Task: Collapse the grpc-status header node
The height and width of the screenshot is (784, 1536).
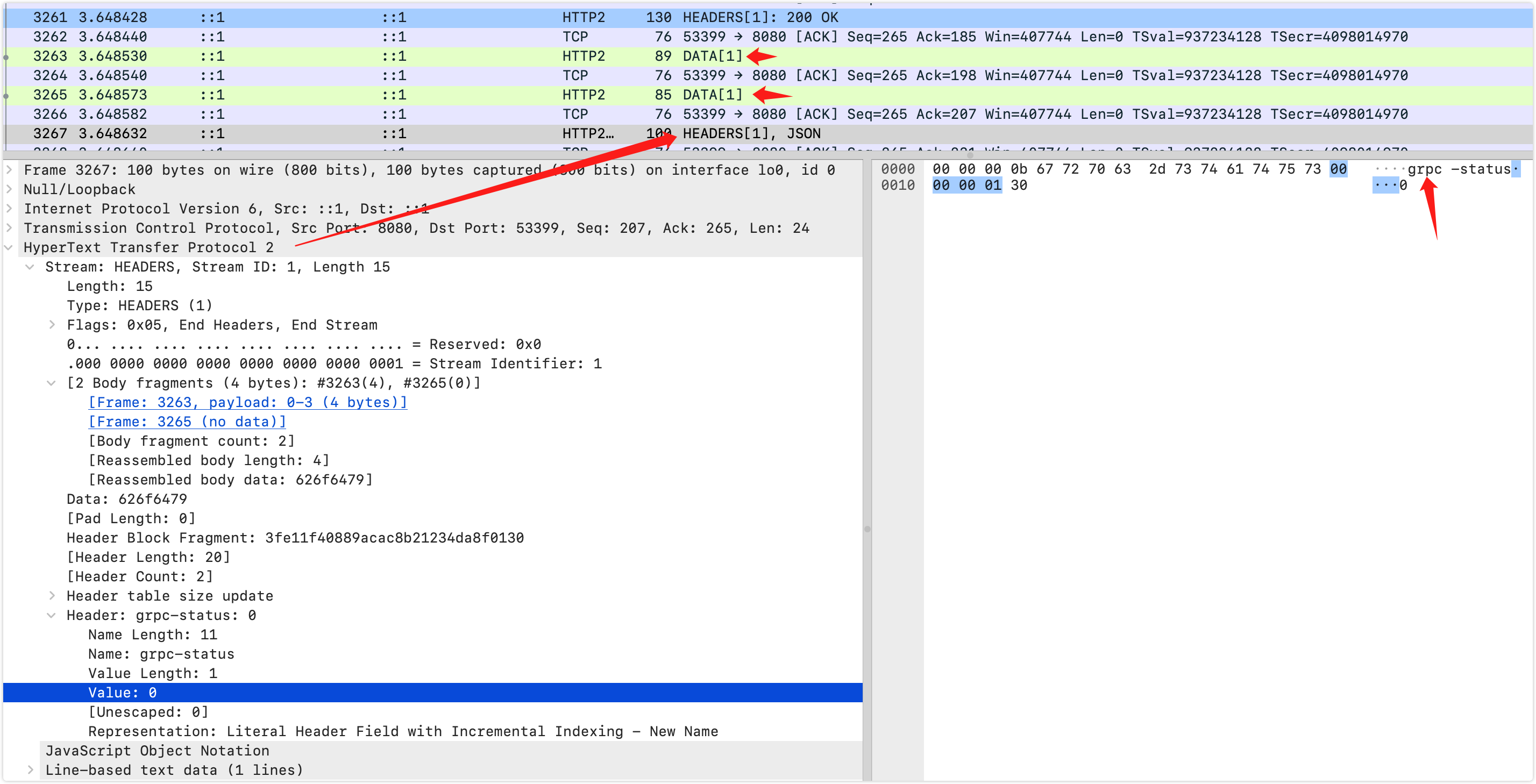Action: (x=52, y=615)
